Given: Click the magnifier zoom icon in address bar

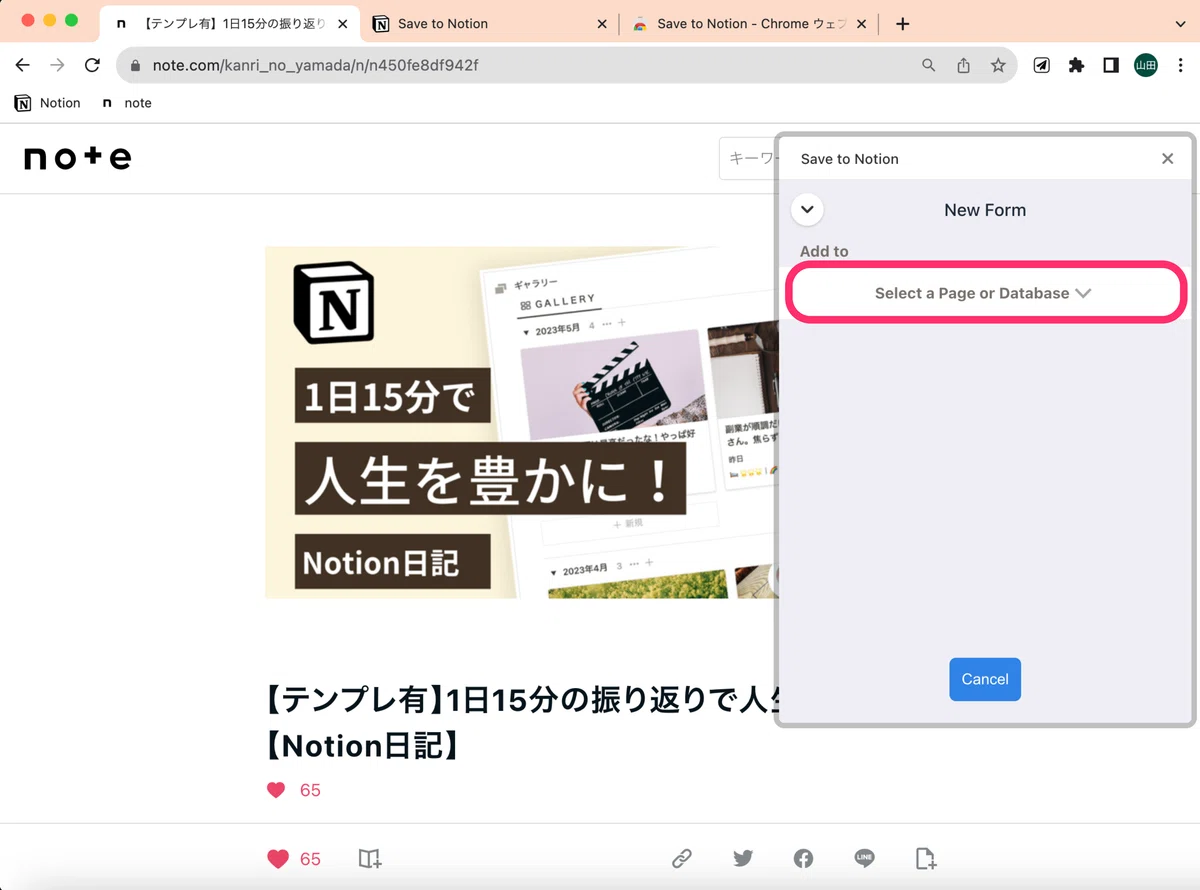Looking at the screenshot, I should (x=929, y=65).
